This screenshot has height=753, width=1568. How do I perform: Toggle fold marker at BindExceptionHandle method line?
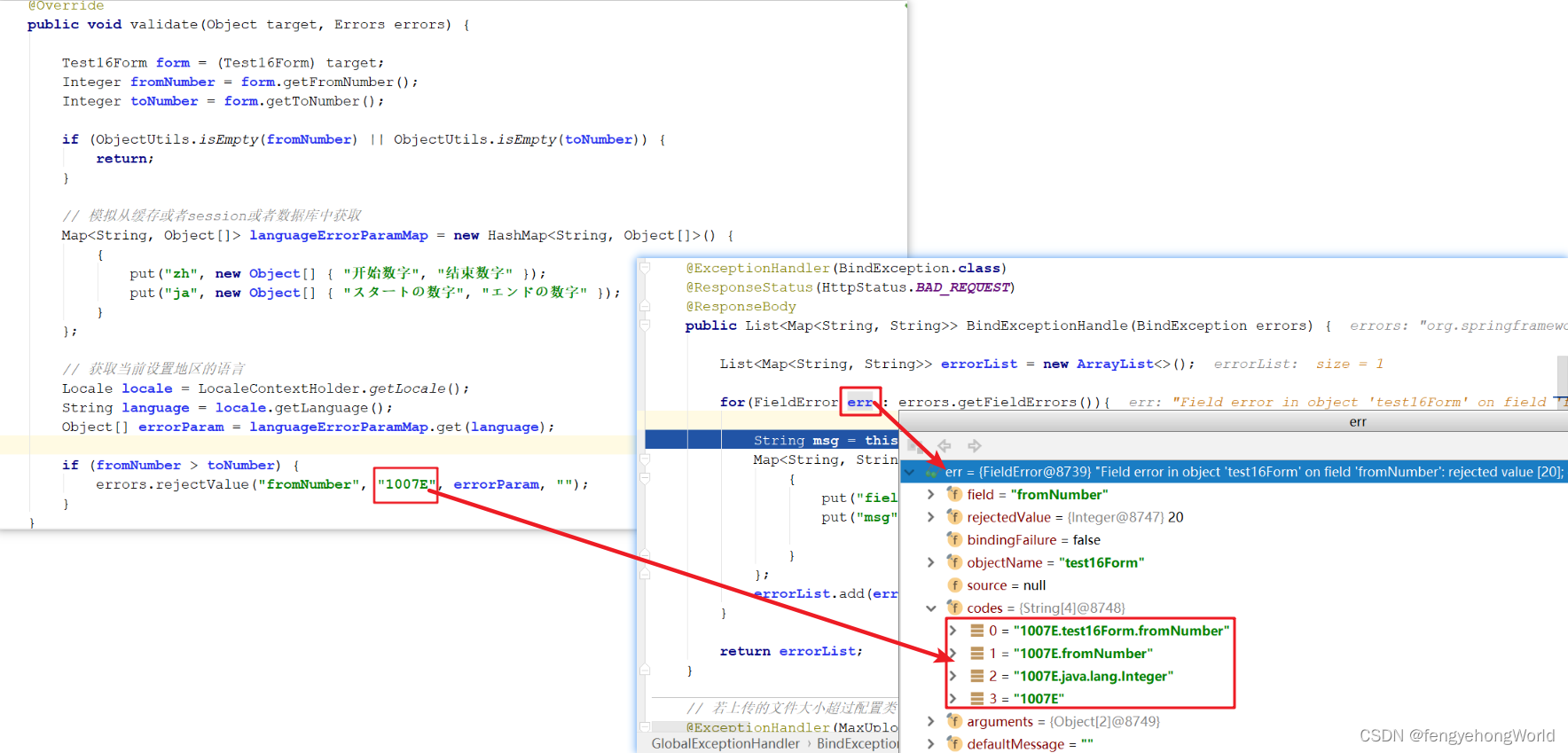click(646, 326)
